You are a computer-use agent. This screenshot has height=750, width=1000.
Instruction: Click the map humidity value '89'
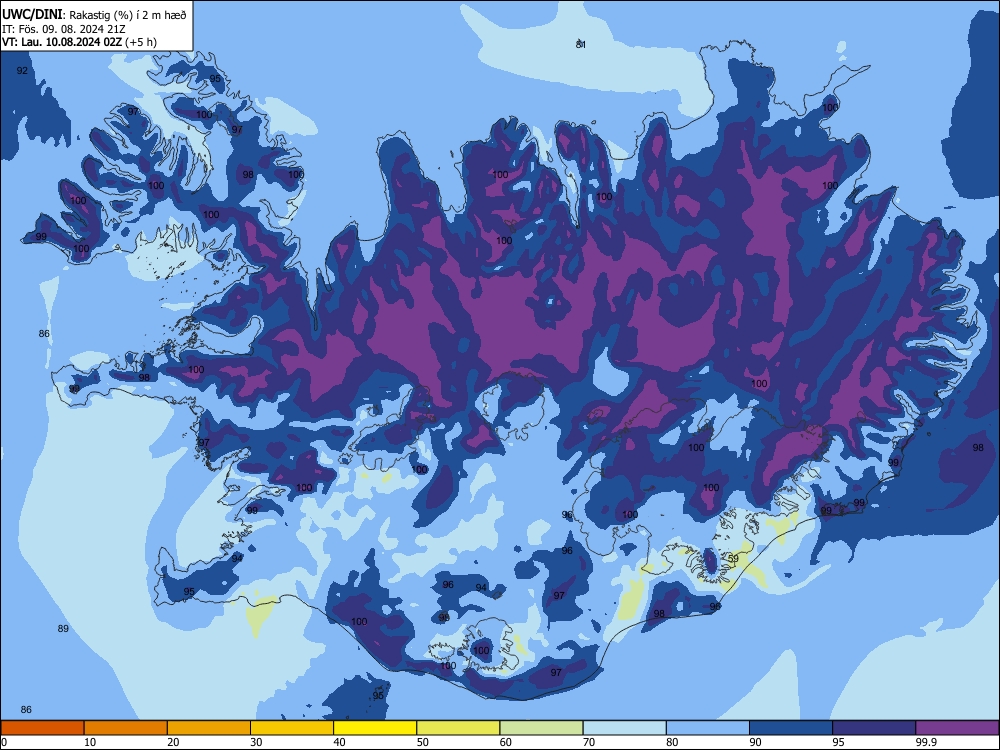point(63,629)
